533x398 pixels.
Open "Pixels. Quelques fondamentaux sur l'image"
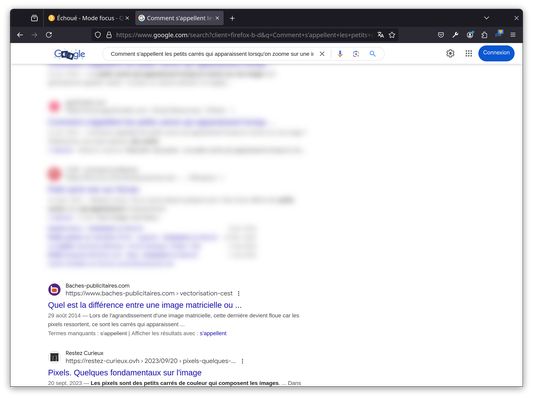(x=125, y=373)
